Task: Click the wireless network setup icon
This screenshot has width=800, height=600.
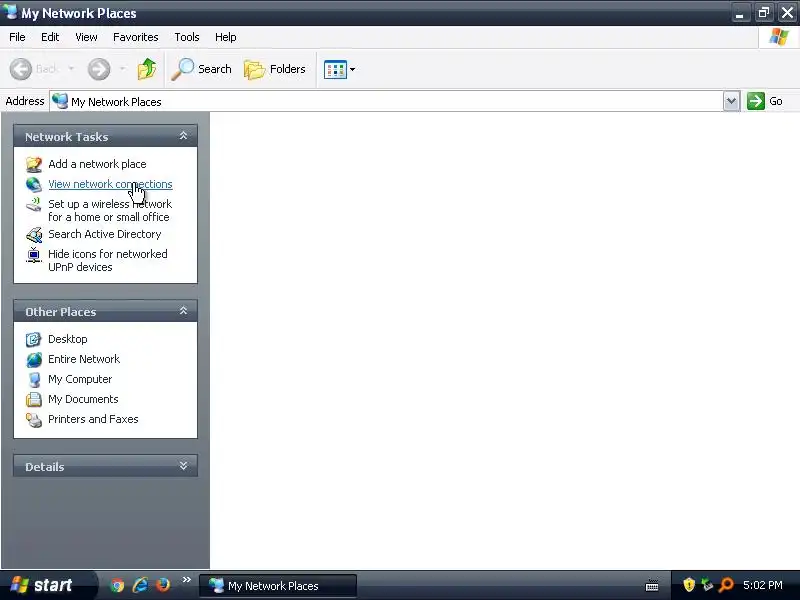Action: (34, 205)
